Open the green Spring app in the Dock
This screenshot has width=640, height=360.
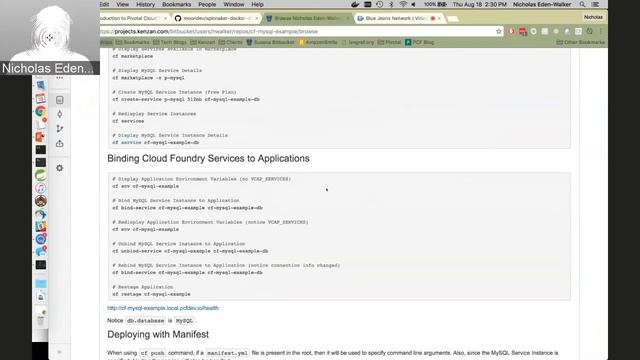click(40, 175)
